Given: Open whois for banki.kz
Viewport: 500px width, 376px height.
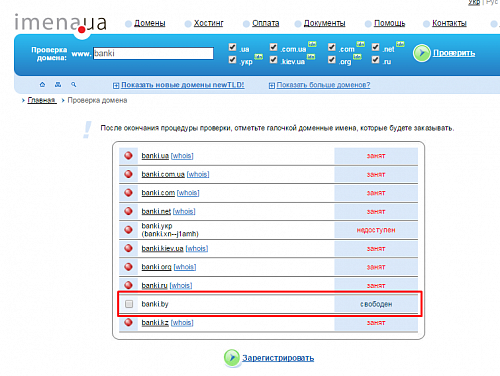Looking at the screenshot, I should pyautogui.click(x=182, y=323).
